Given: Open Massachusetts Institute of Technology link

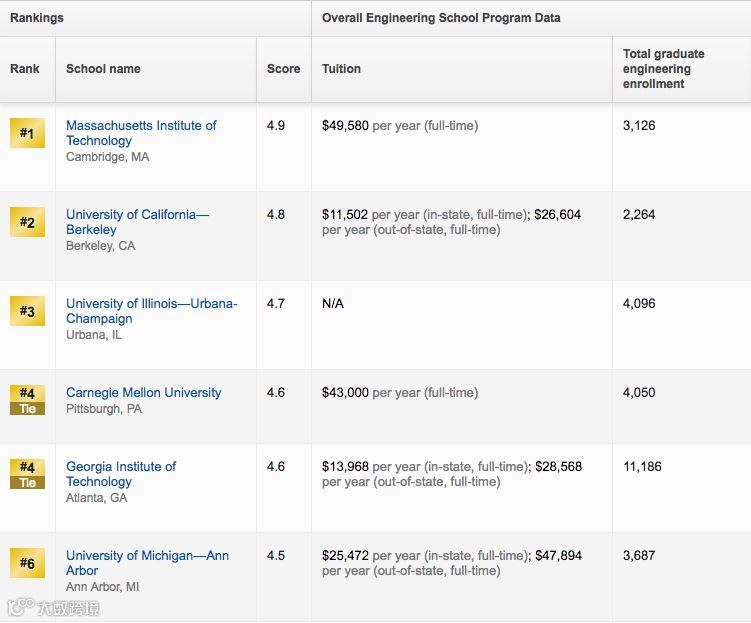Looking at the screenshot, I should click(x=141, y=133).
